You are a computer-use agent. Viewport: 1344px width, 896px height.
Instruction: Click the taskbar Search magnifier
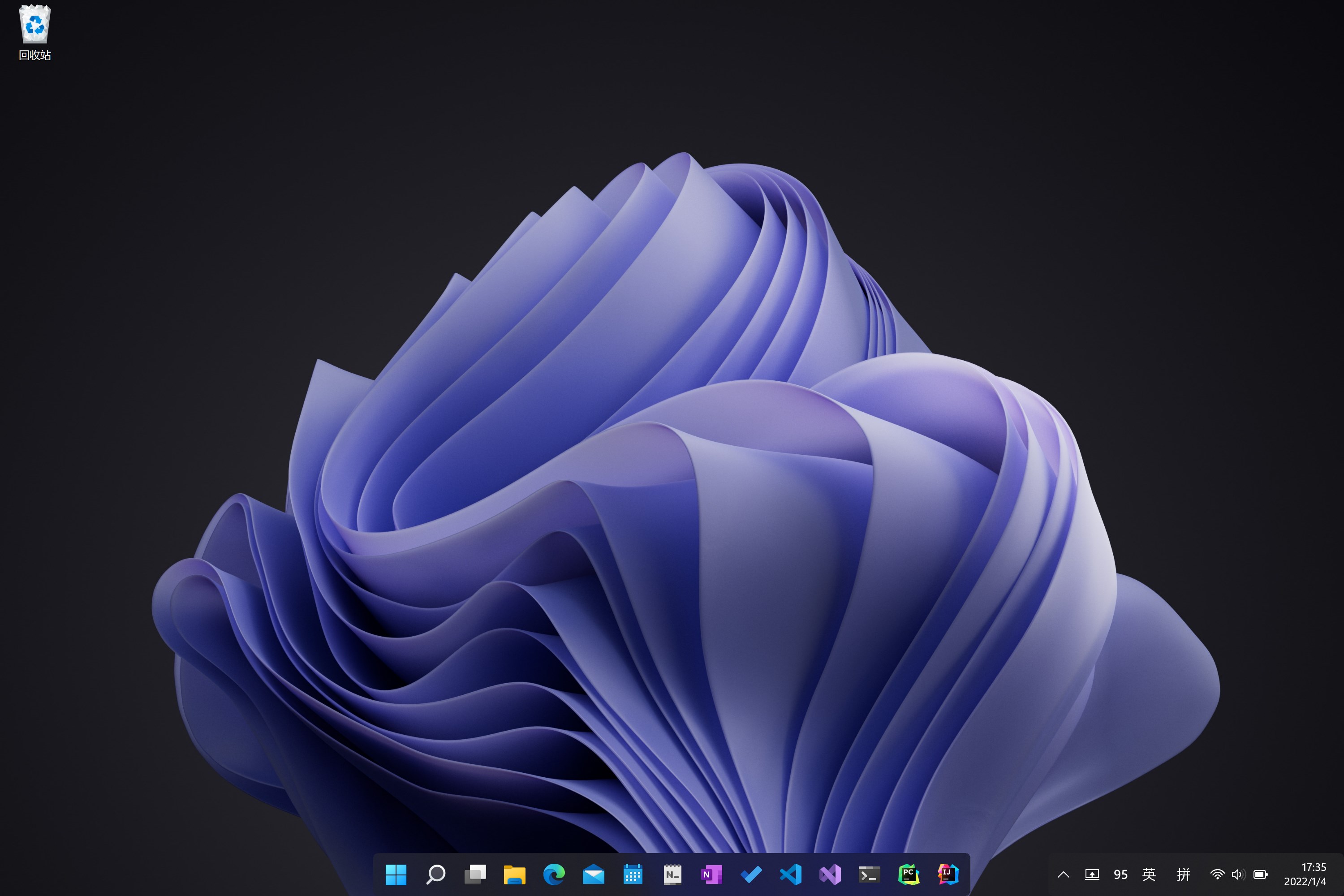pyautogui.click(x=435, y=874)
